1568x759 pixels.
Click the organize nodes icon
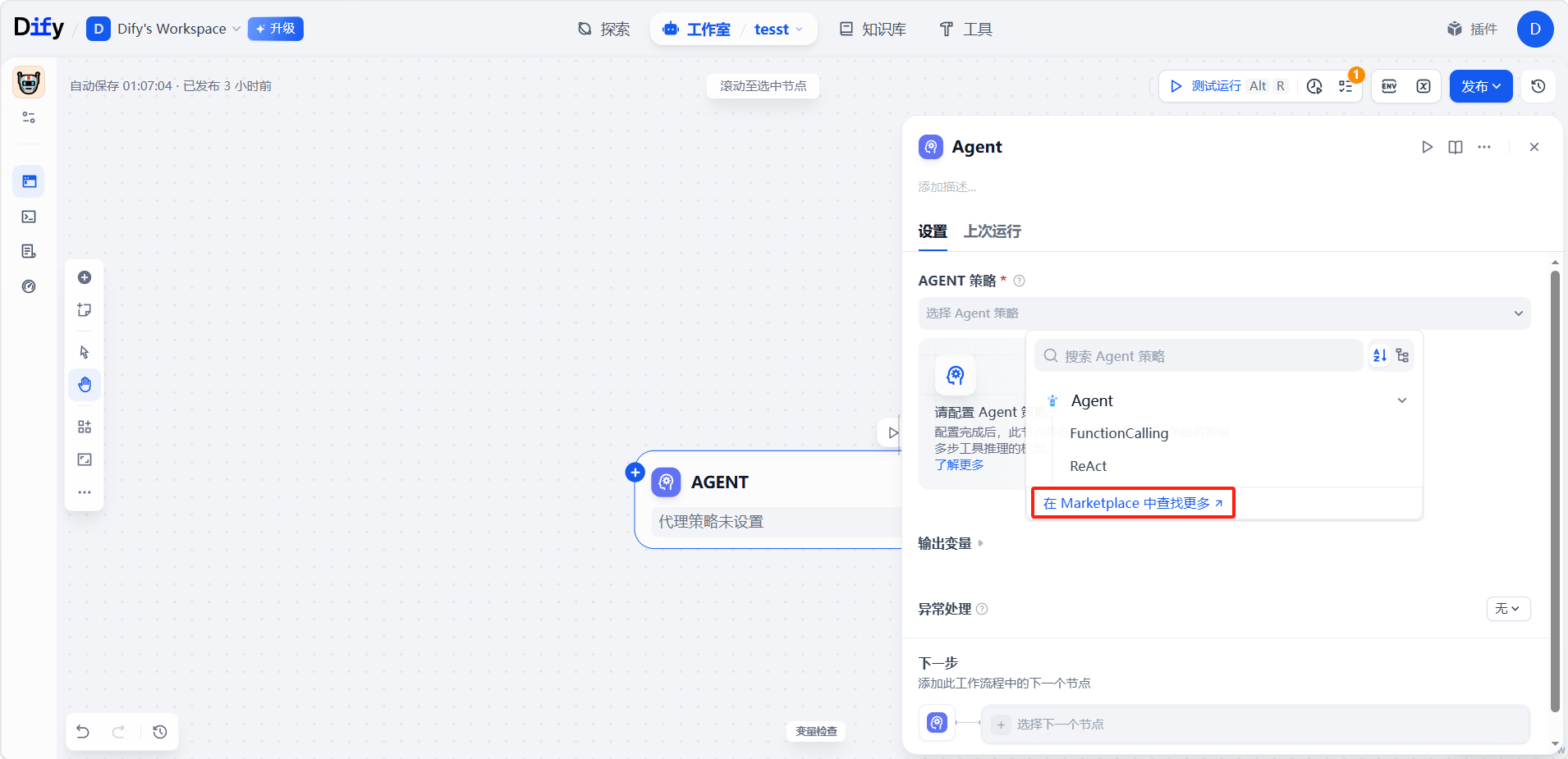pos(85,427)
